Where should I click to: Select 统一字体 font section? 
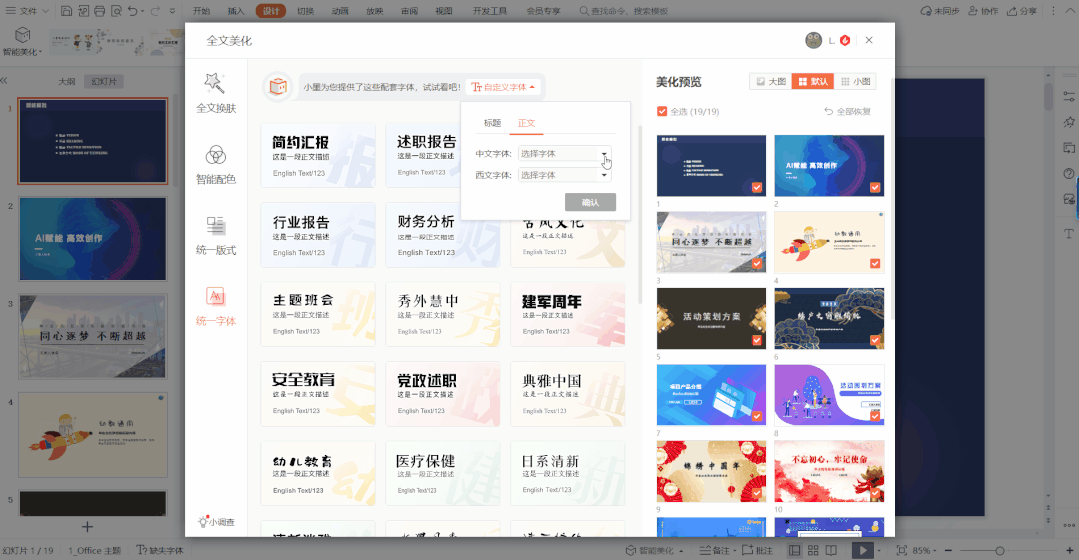coord(215,306)
